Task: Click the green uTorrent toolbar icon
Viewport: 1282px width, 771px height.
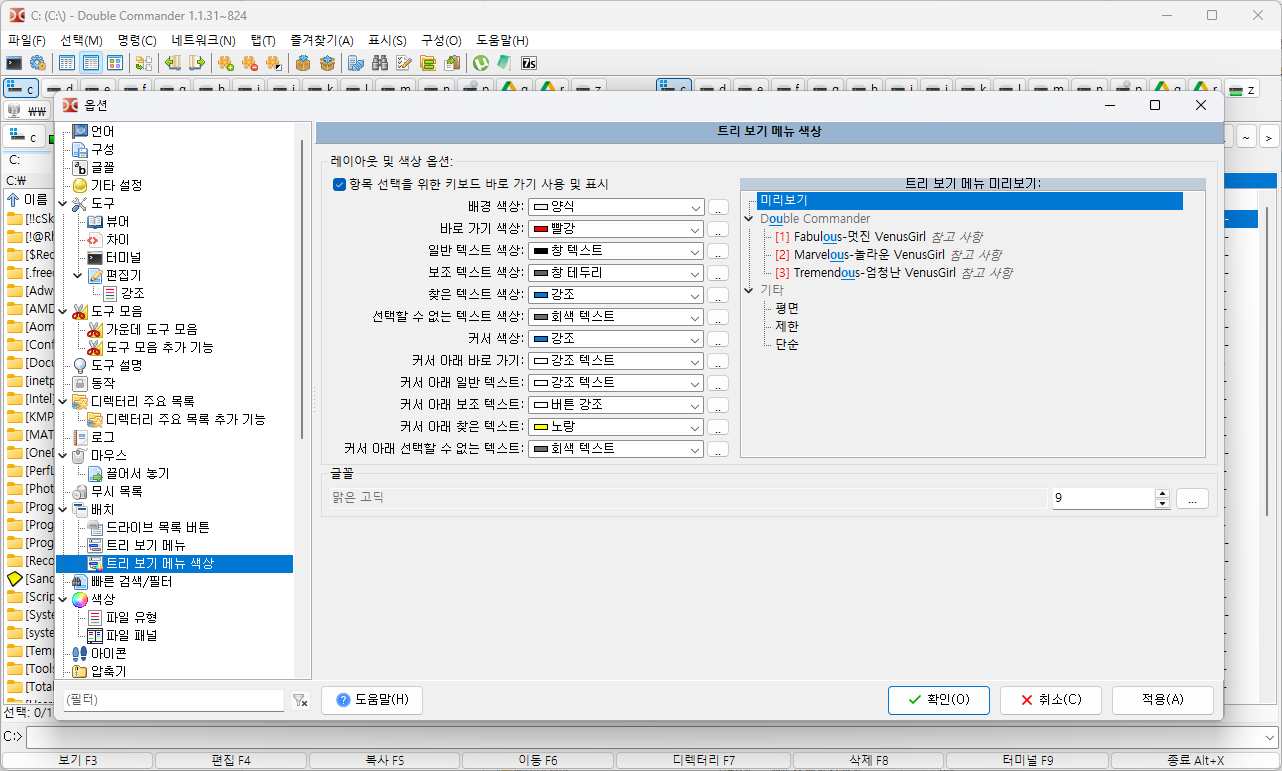Action: coord(481,63)
